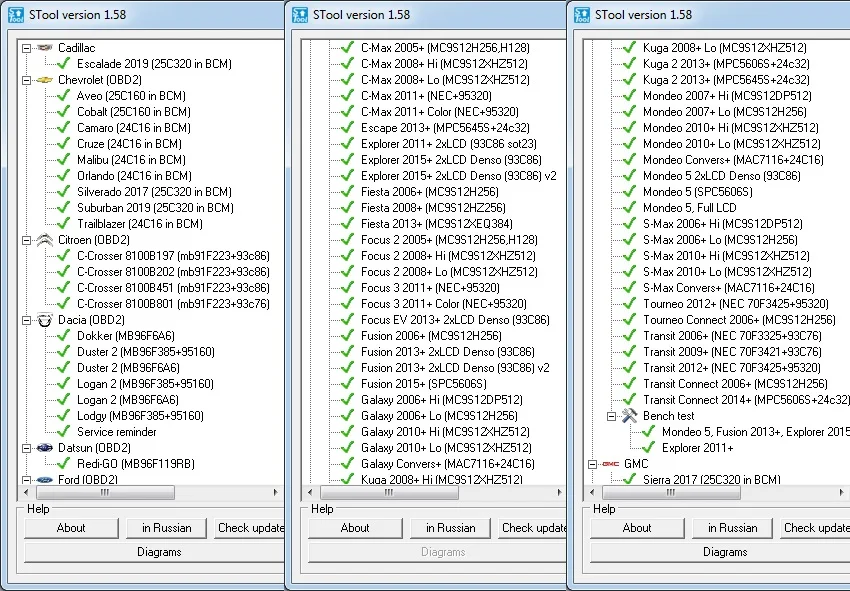This screenshot has height=591, width=850.
Task: Collapse the Datsun (OBD2) tree node
Action: (x=26, y=448)
